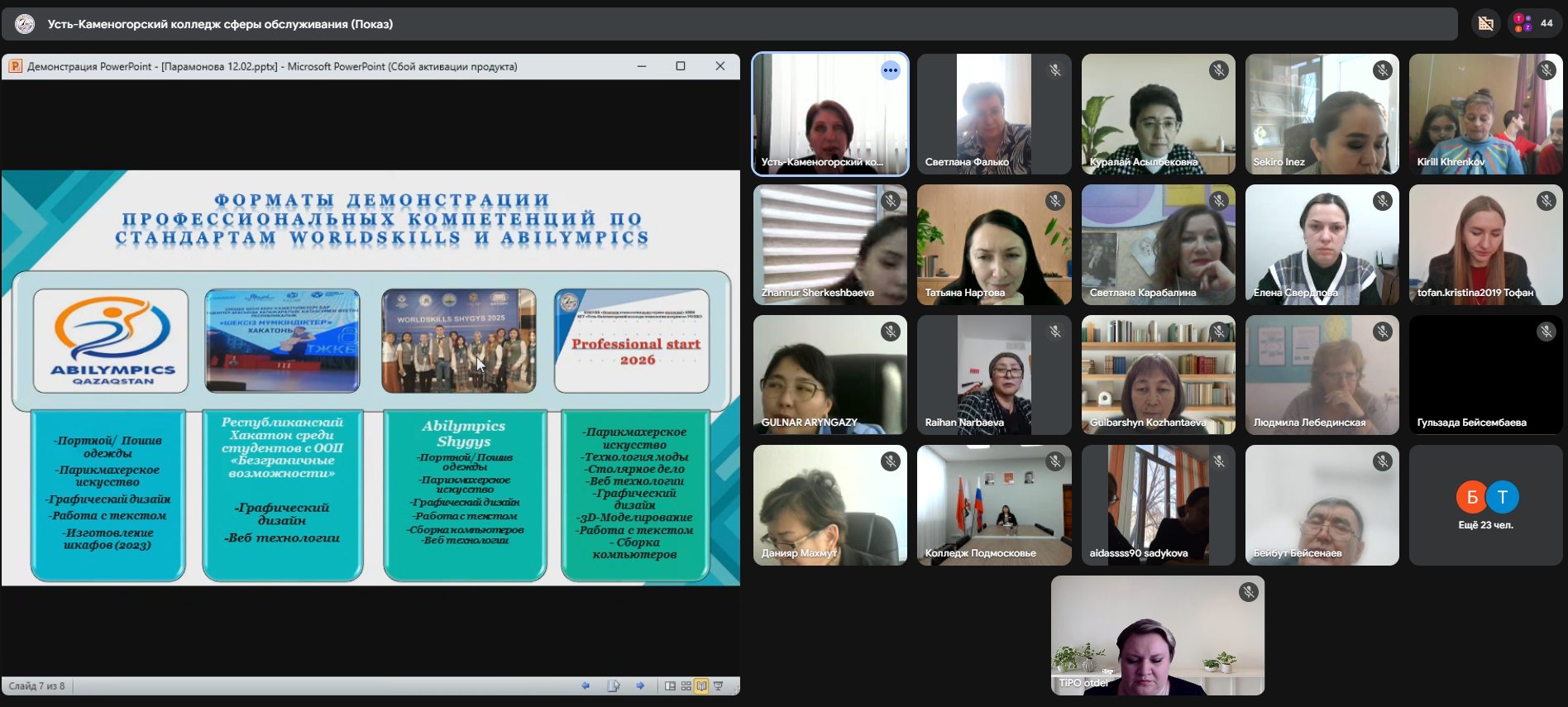Go to previous slide using blue left arrow
This screenshot has height=707, width=1568.
pos(586,686)
